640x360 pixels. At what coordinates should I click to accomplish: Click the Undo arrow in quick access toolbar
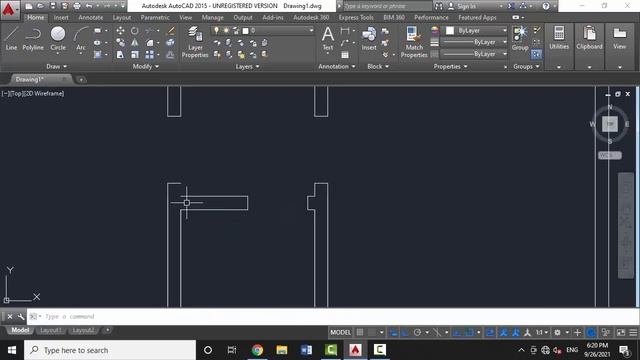pyautogui.click(x=89, y=6)
